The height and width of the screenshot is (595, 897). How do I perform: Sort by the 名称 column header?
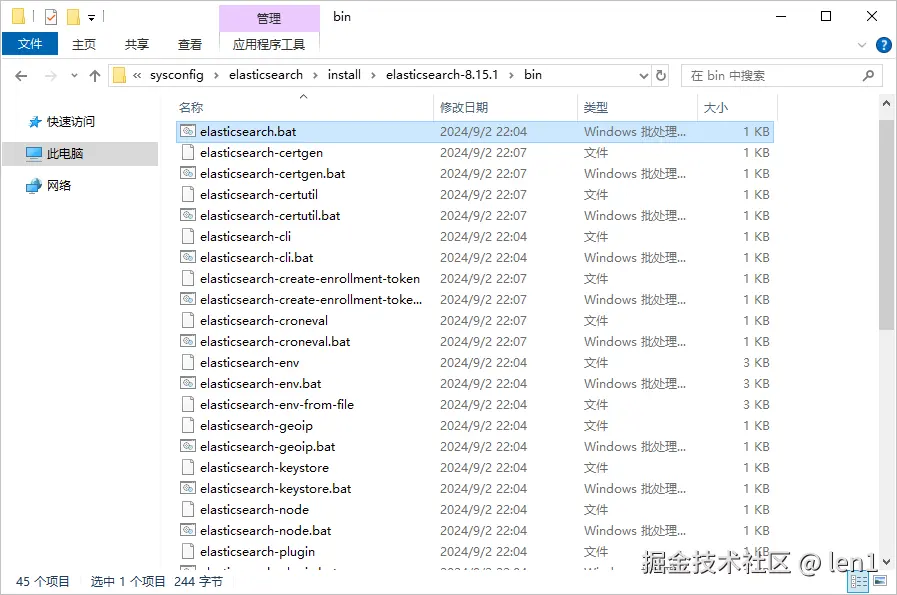(x=191, y=108)
